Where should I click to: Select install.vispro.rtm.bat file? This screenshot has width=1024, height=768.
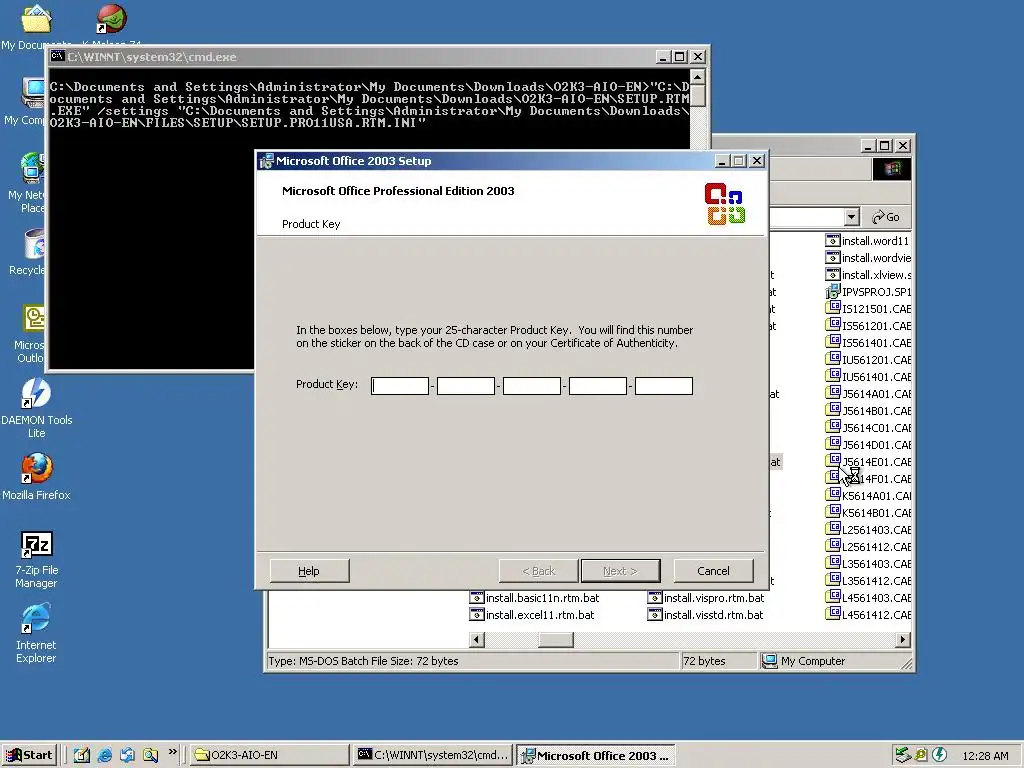(x=706, y=598)
